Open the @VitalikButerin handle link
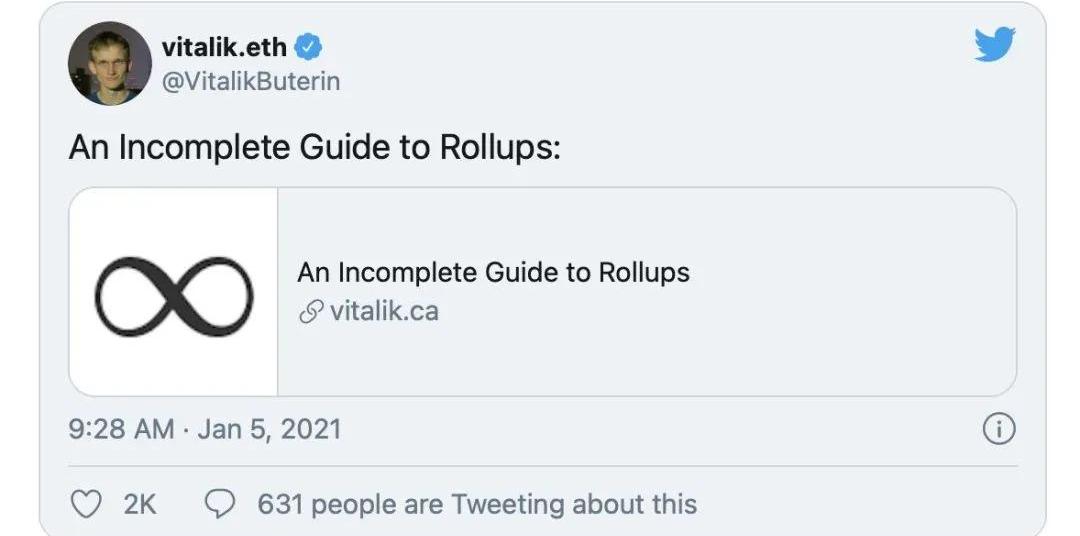This screenshot has width=1080, height=536. (x=250, y=82)
